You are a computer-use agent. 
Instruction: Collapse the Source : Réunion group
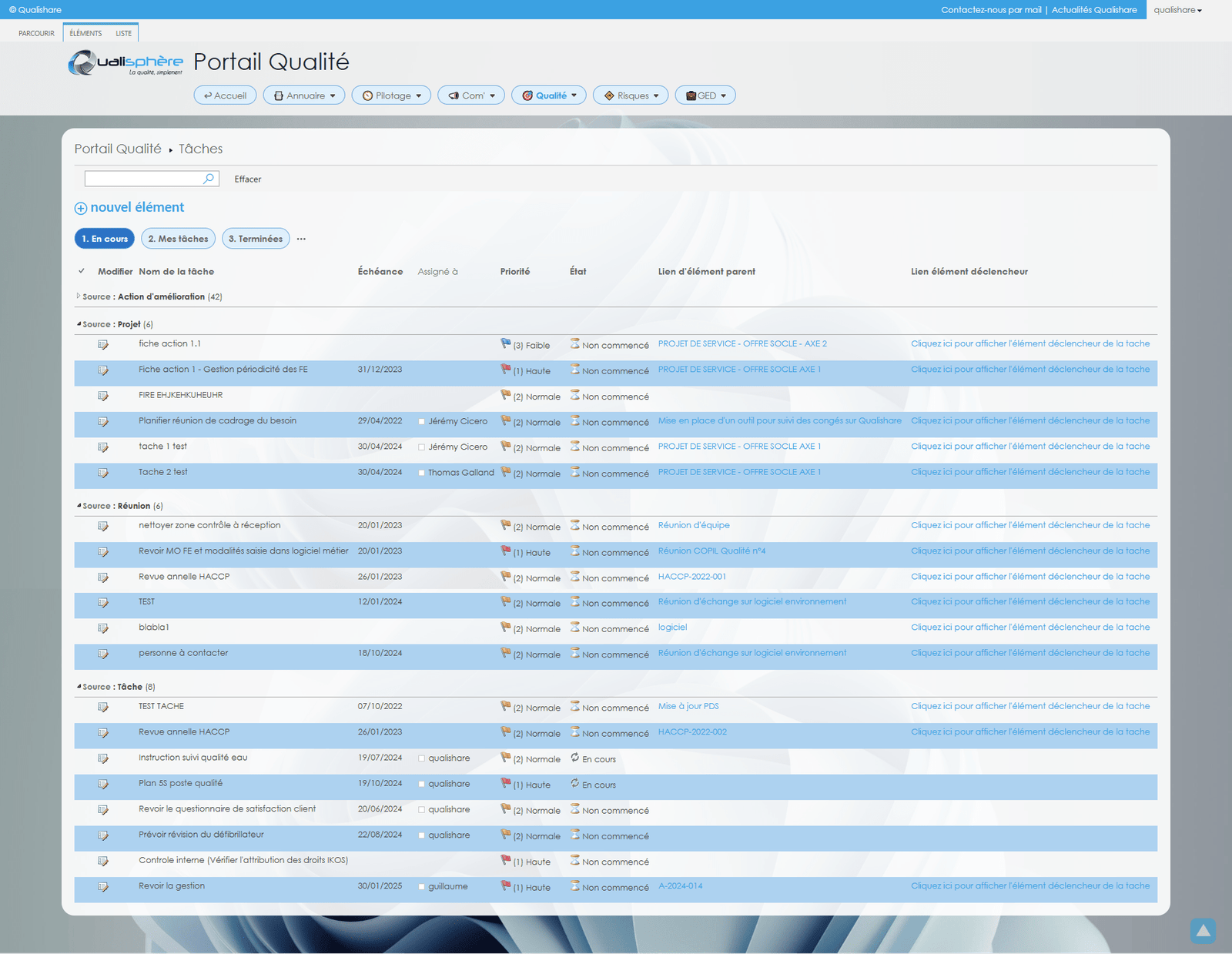pos(78,505)
